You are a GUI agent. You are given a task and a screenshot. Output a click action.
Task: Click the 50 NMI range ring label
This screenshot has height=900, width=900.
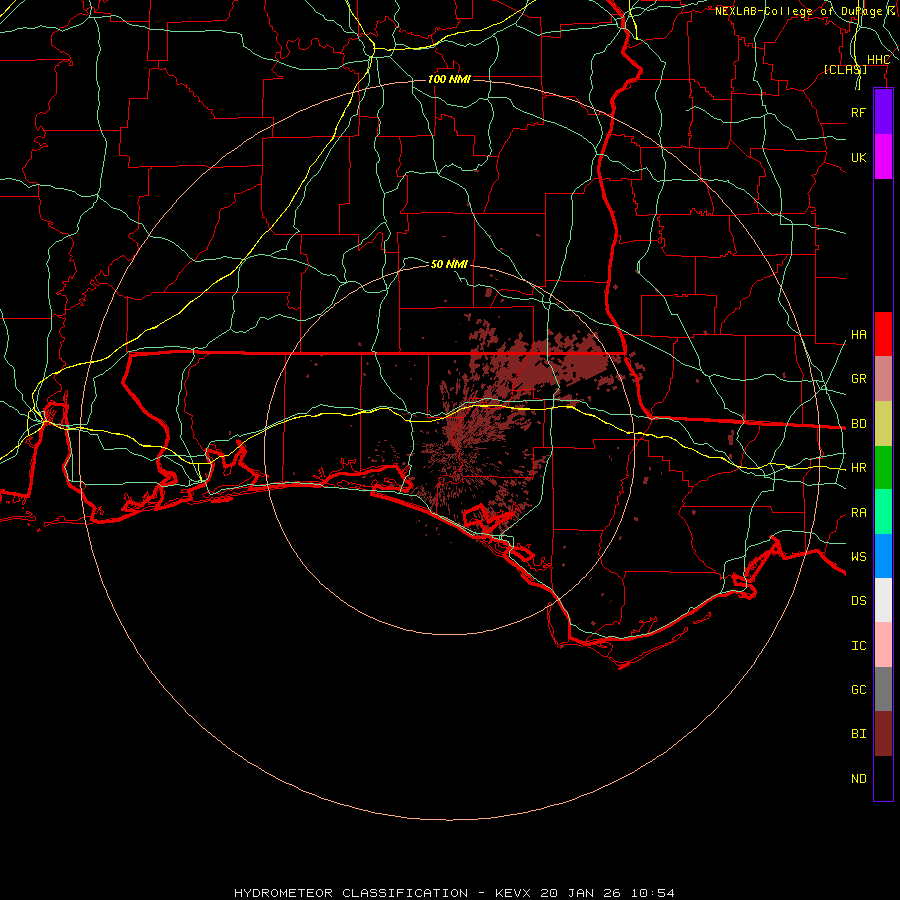[449, 264]
